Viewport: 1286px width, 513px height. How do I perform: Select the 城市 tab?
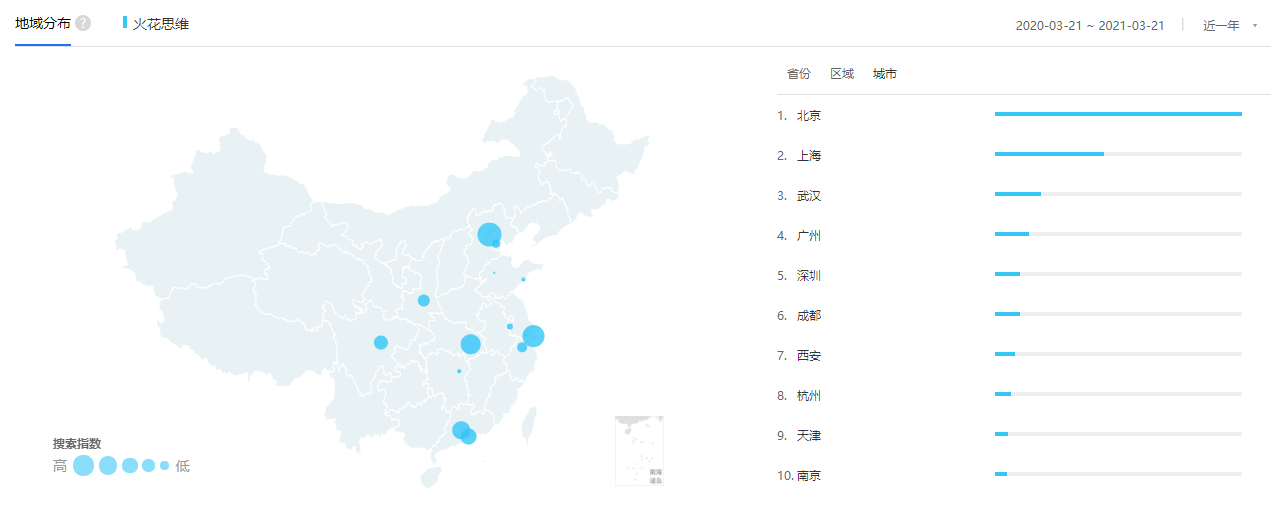click(885, 74)
